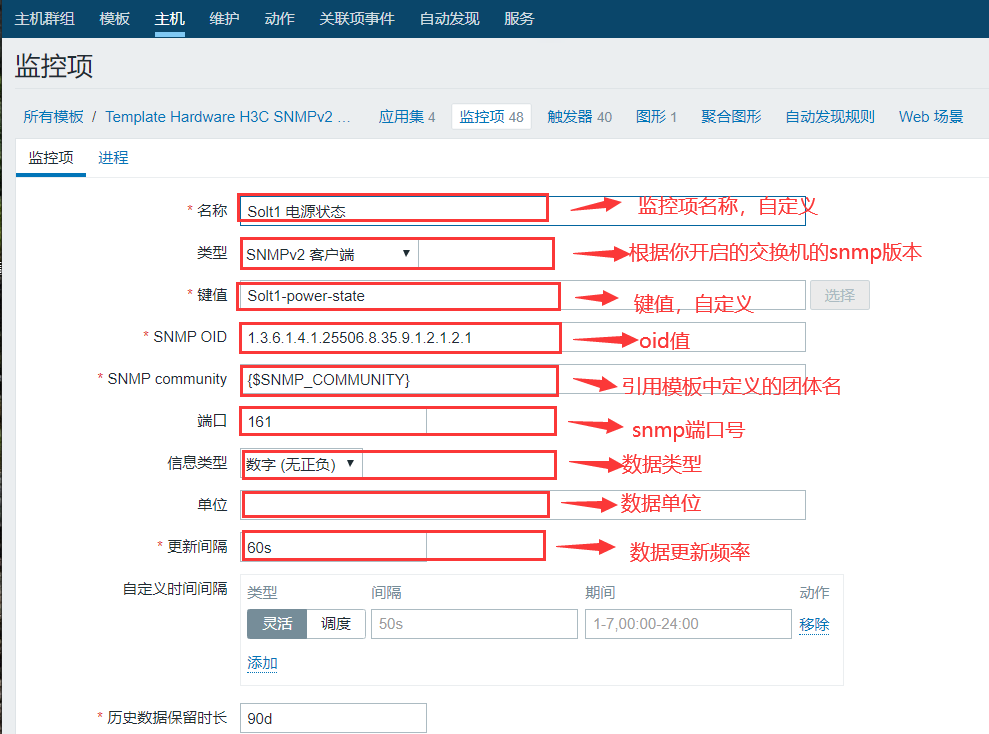Click the 移除 interval link
The height and width of the screenshot is (734, 989).
[814, 624]
